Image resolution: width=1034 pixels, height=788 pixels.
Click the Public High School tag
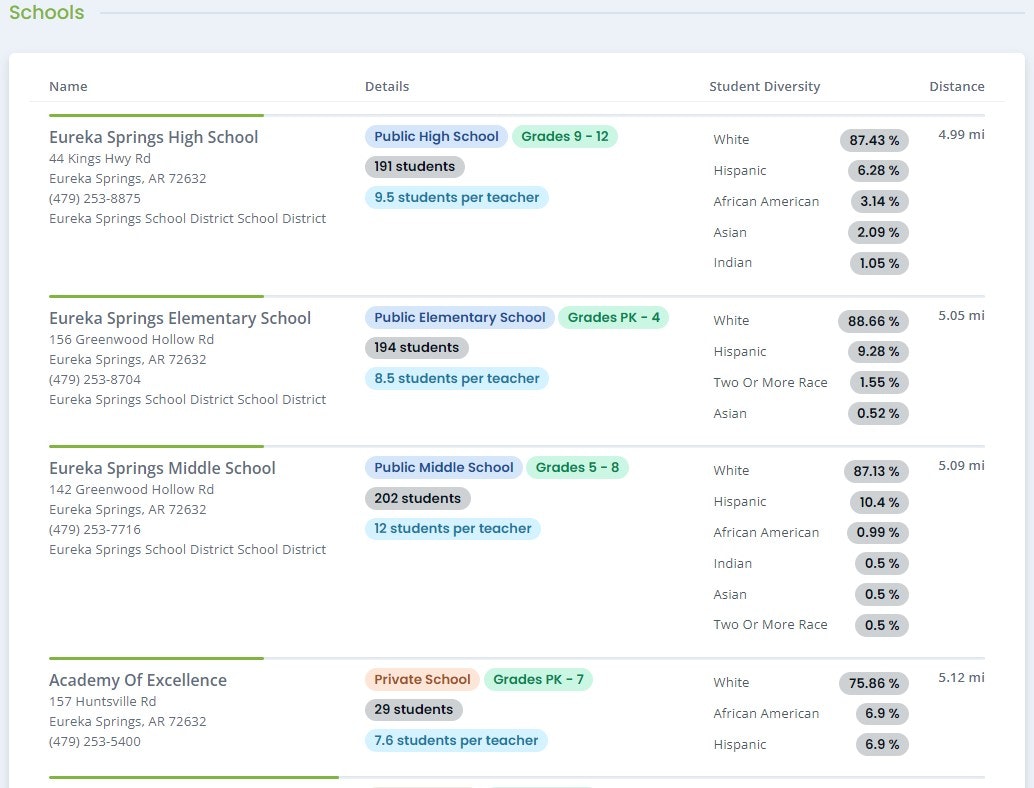(436, 136)
